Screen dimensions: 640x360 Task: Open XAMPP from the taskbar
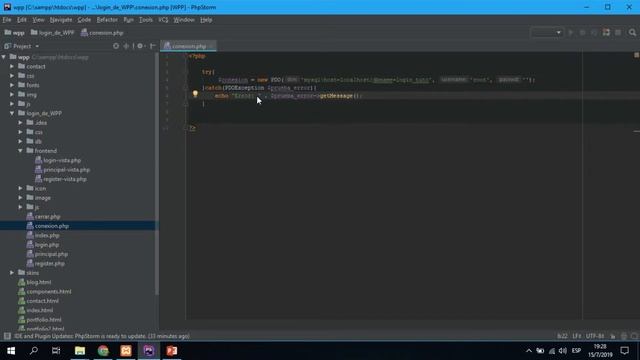pos(126,351)
